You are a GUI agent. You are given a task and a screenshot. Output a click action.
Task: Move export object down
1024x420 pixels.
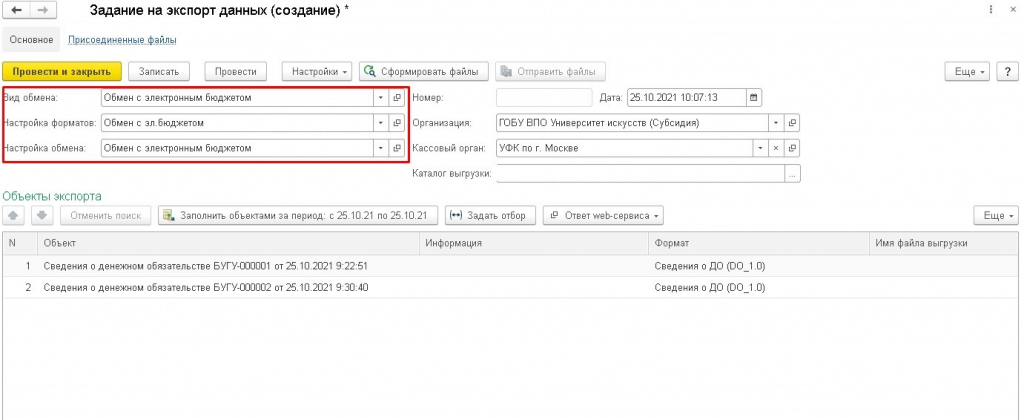point(40,216)
